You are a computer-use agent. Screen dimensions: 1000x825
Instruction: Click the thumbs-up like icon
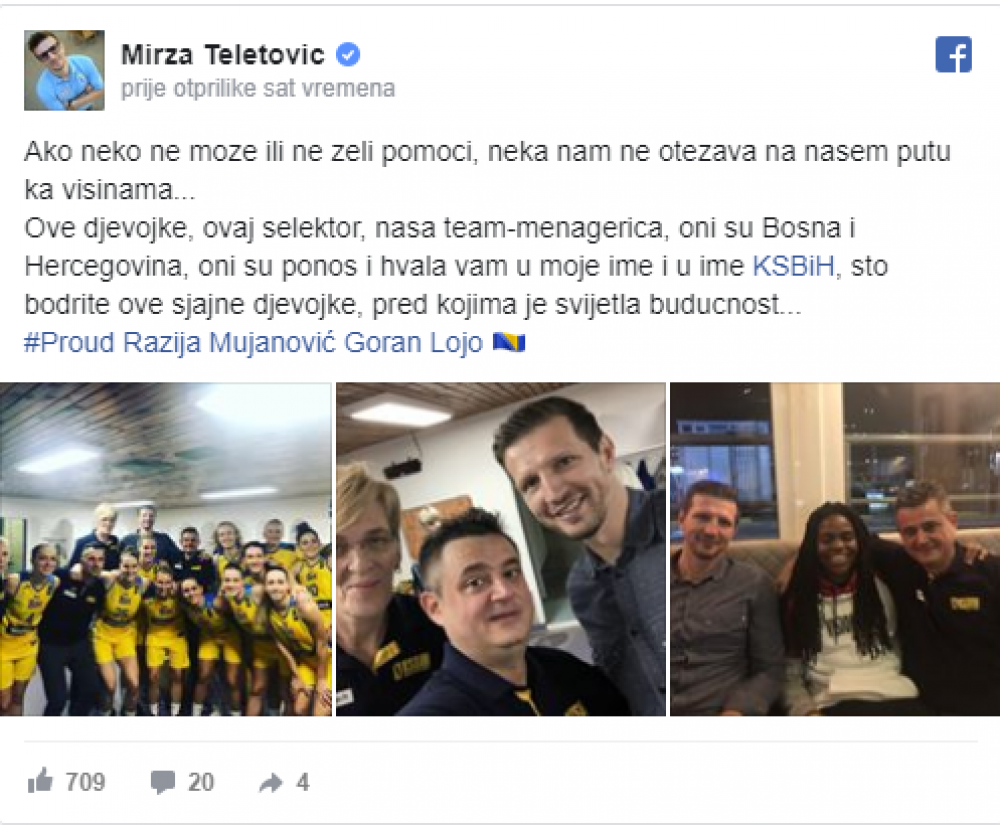click(x=40, y=780)
